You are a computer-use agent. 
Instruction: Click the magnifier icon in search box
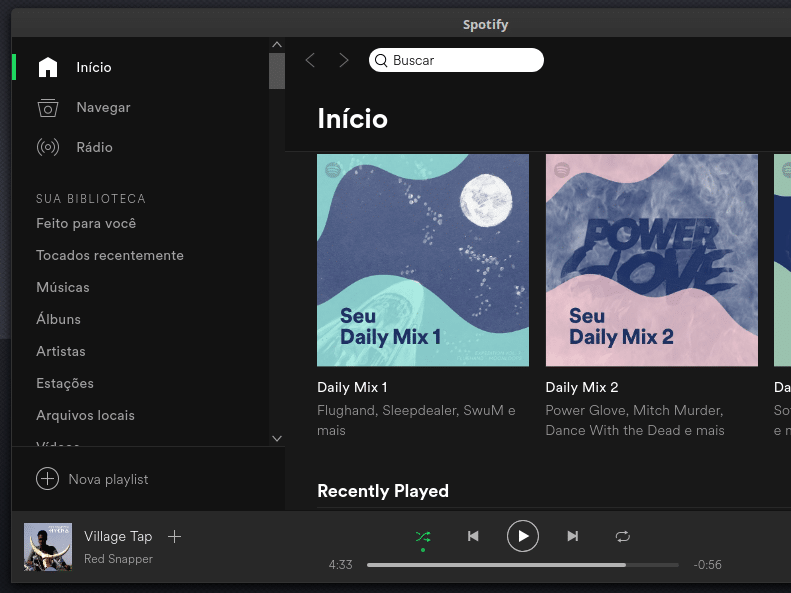click(x=381, y=61)
